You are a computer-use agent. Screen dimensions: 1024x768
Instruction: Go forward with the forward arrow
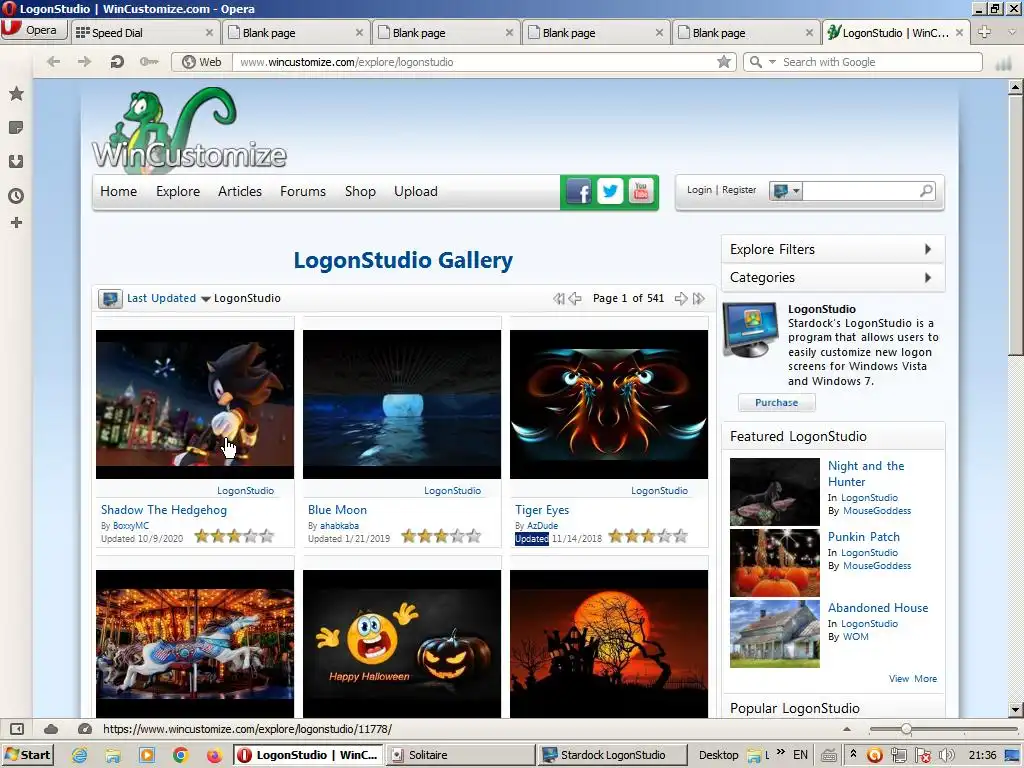(x=85, y=62)
